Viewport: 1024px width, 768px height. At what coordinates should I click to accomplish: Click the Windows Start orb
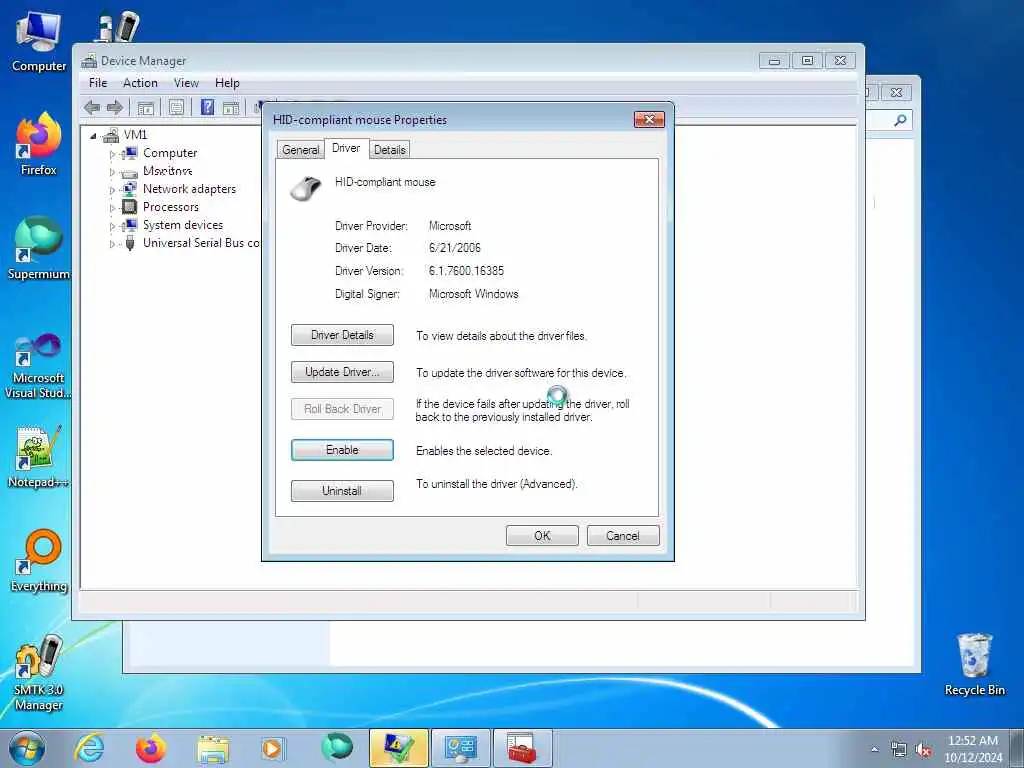click(x=27, y=748)
